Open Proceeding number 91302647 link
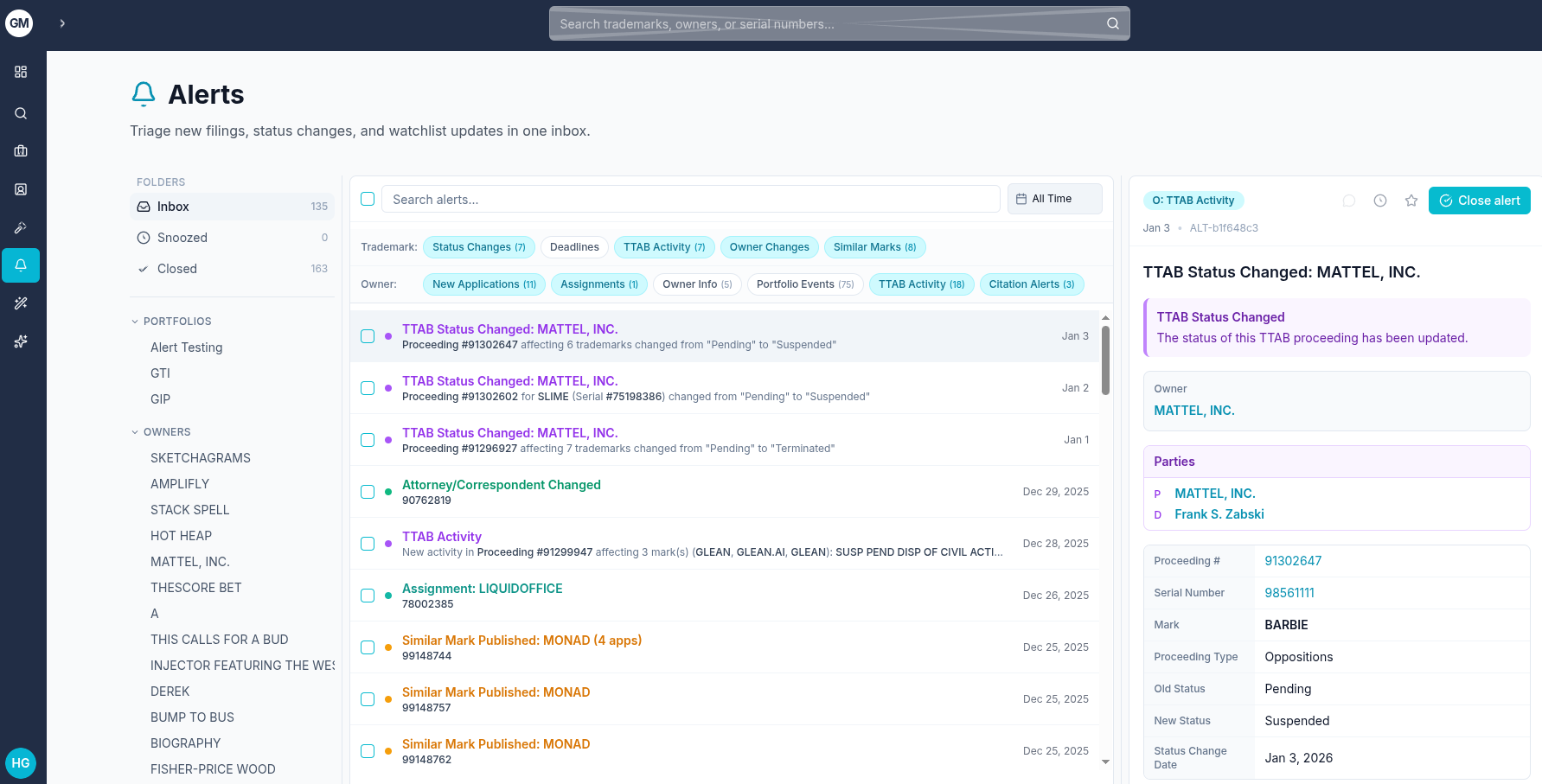Viewport: 1542px width, 784px height. click(1293, 561)
